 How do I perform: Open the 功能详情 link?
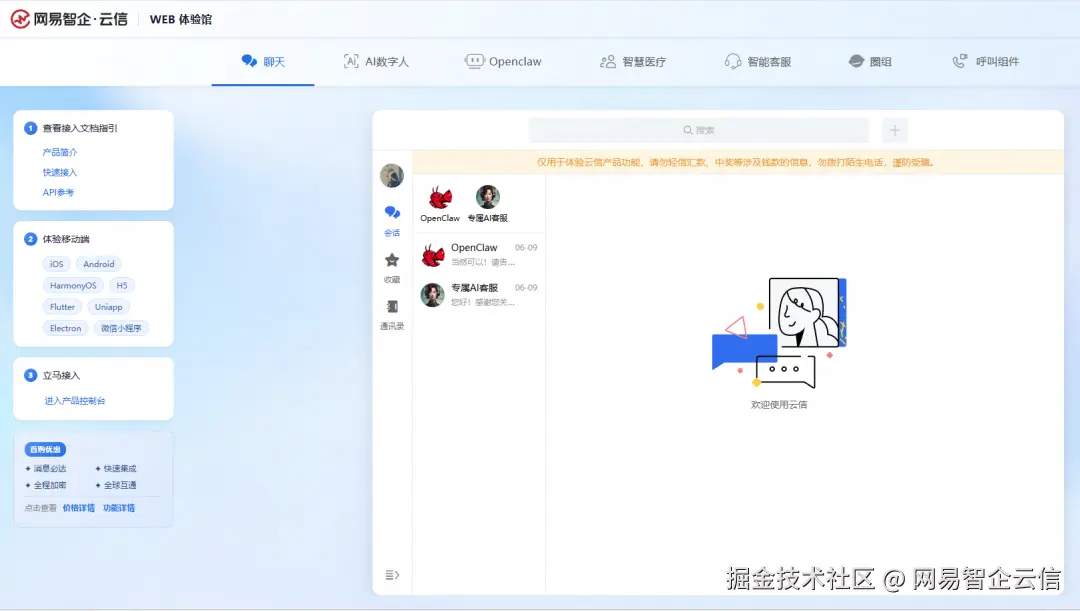coord(118,508)
